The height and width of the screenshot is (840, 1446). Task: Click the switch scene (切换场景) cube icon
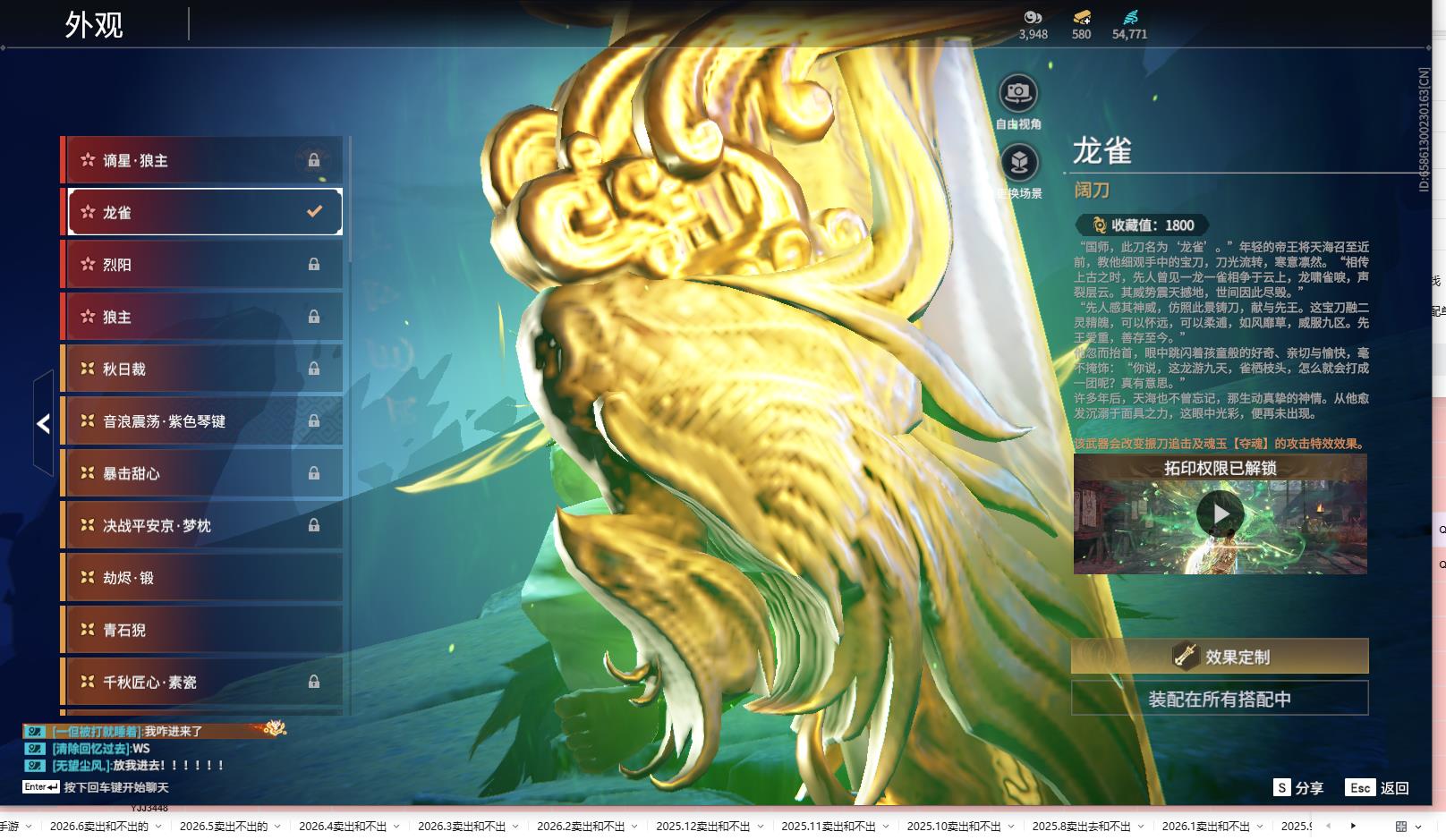(1018, 162)
